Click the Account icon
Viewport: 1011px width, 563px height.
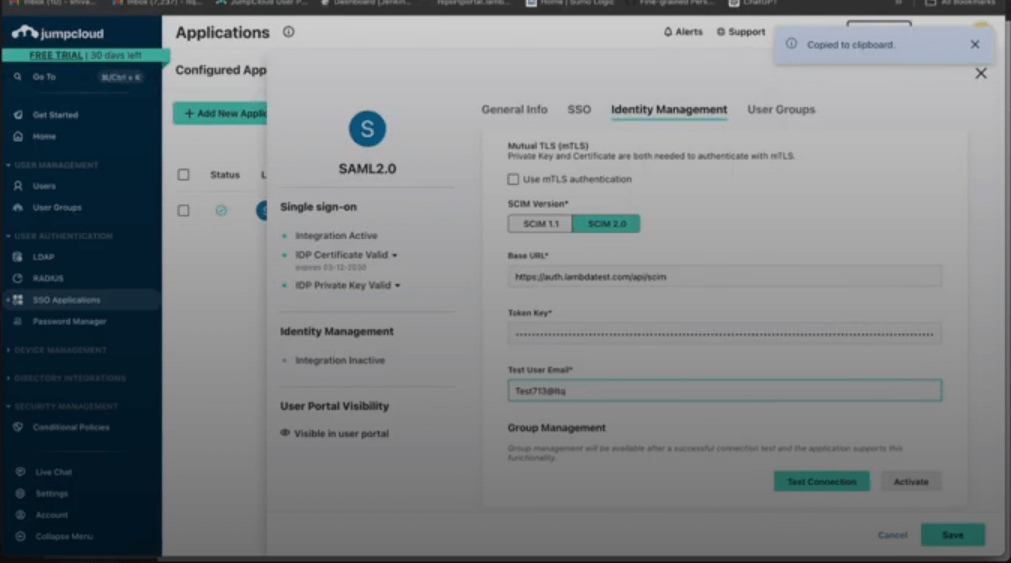point(21,515)
